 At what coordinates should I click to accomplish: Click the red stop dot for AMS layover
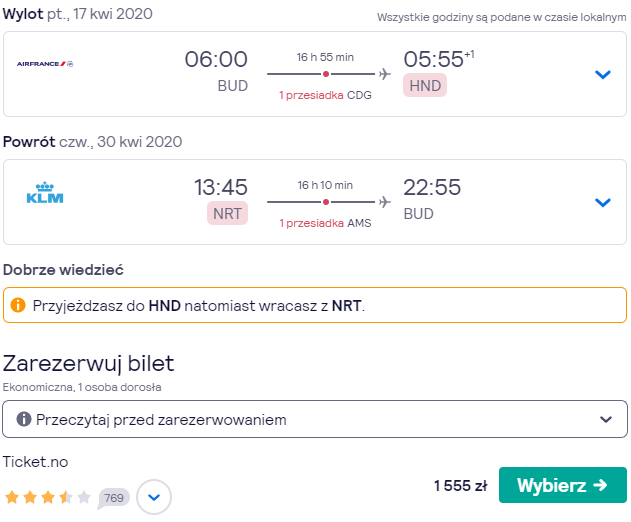tap(326, 202)
